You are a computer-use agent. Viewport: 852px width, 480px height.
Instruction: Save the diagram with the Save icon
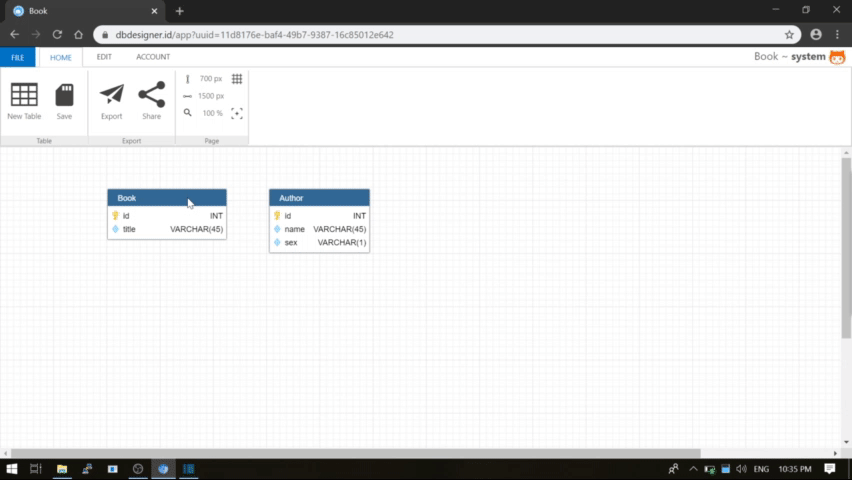(64, 96)
